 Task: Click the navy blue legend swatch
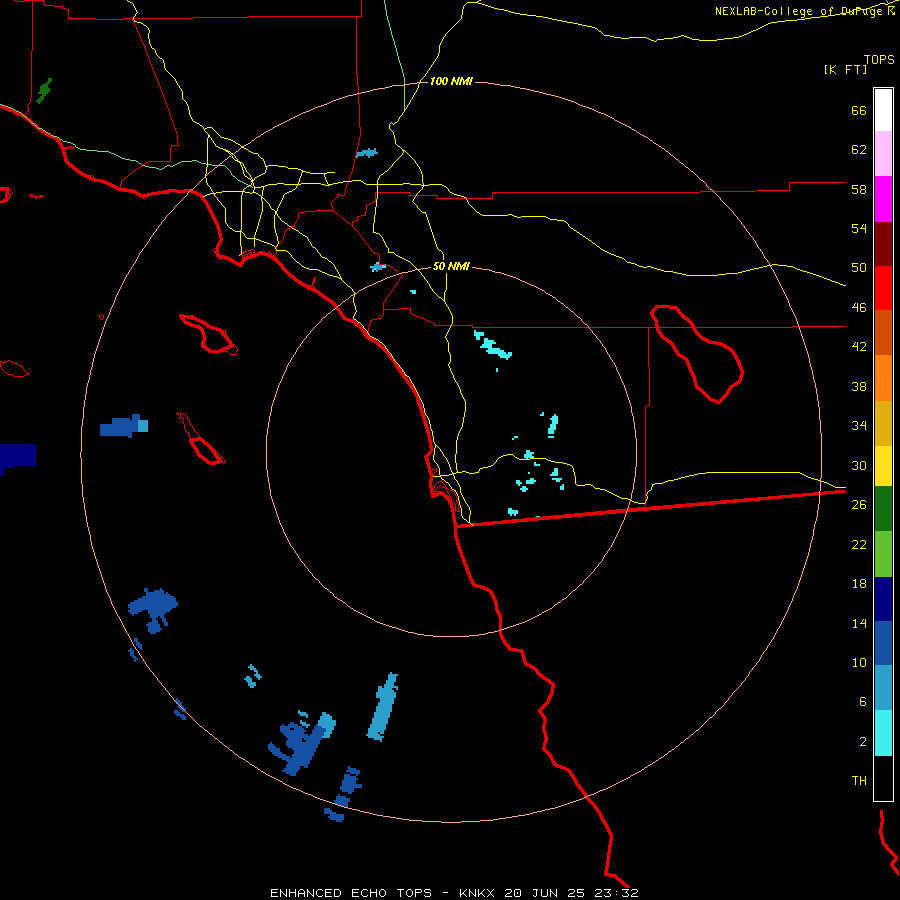coord(883,599)
